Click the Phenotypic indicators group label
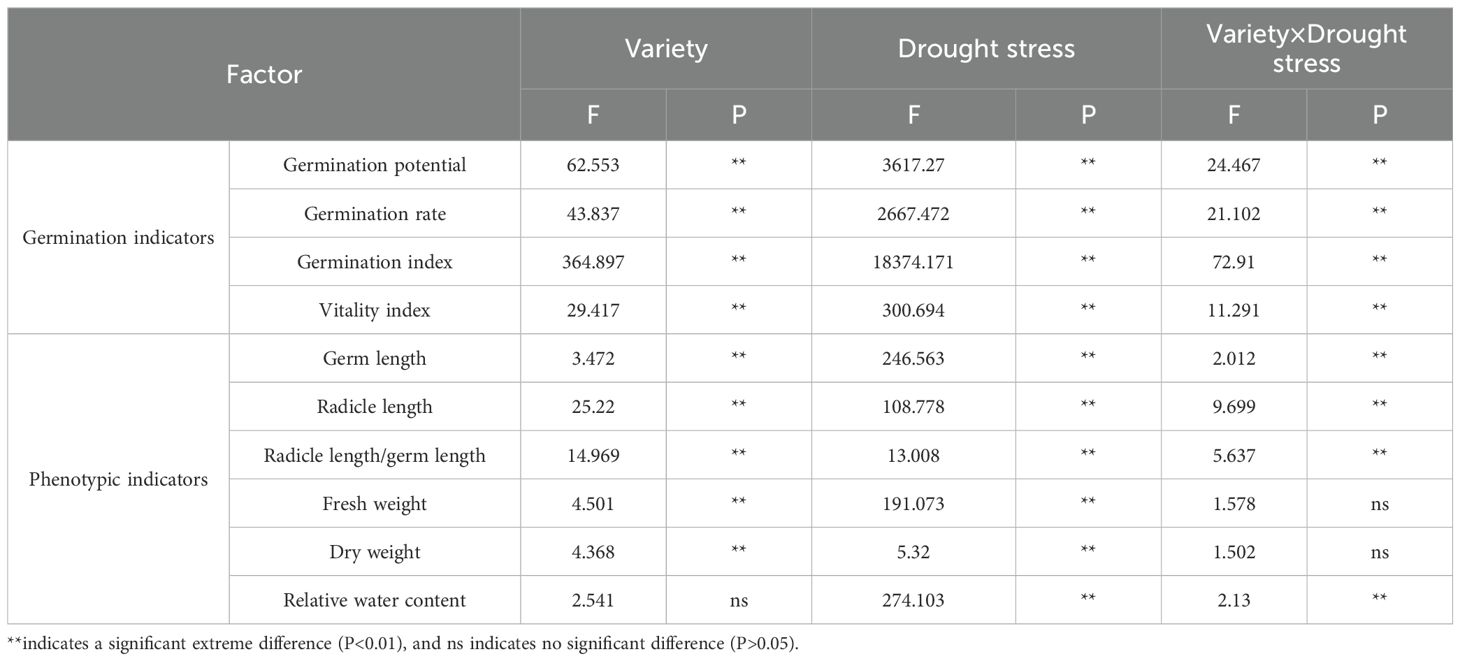 [x=118, y=479]
